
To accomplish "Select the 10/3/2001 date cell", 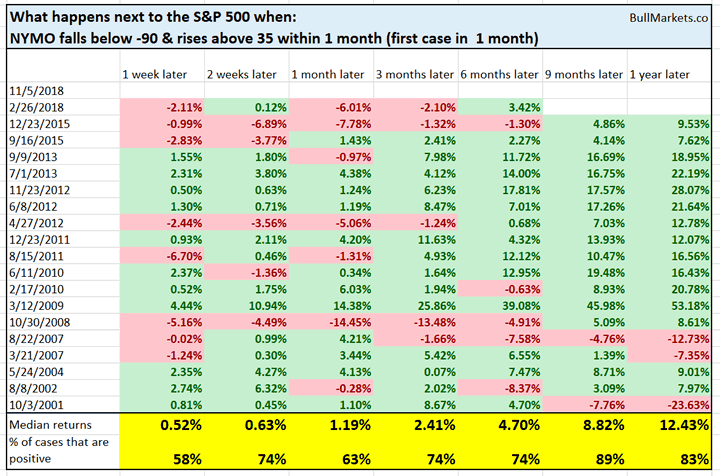I will [35, 403].
